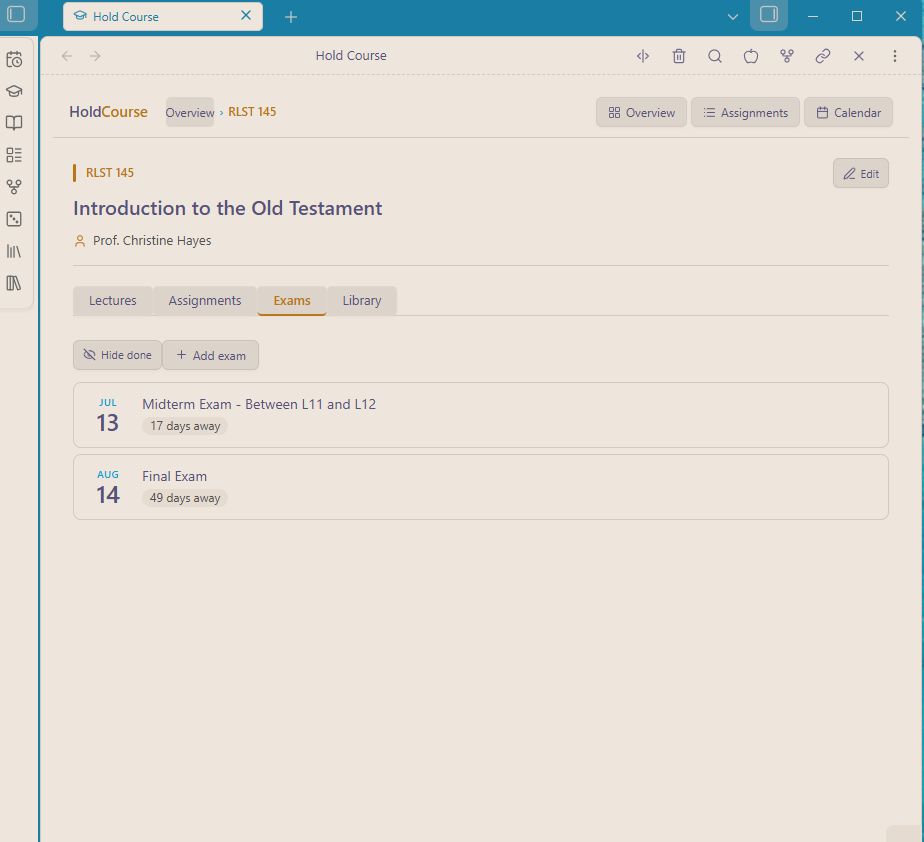Select the Exams tab
The width and height of the screenshot is (924, 842).
tap(292, 301)
